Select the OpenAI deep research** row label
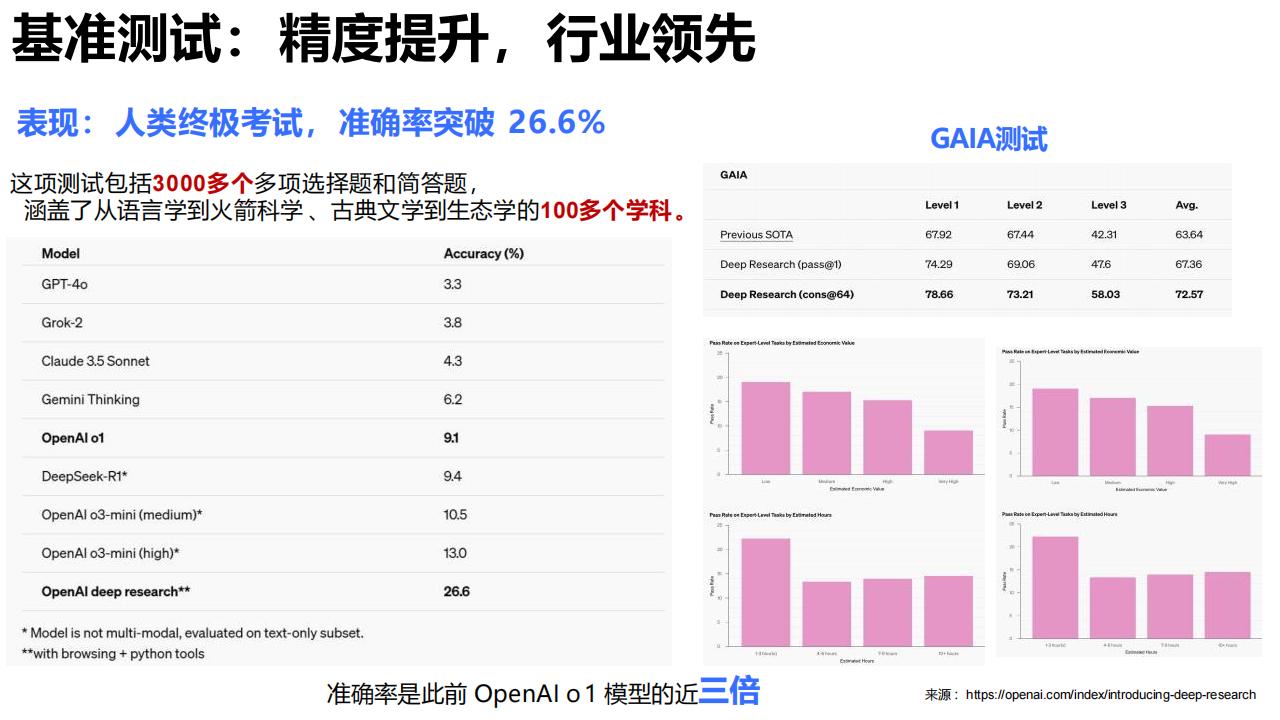Viewport: 1280px width, 720px height. (x=116, y=592)
